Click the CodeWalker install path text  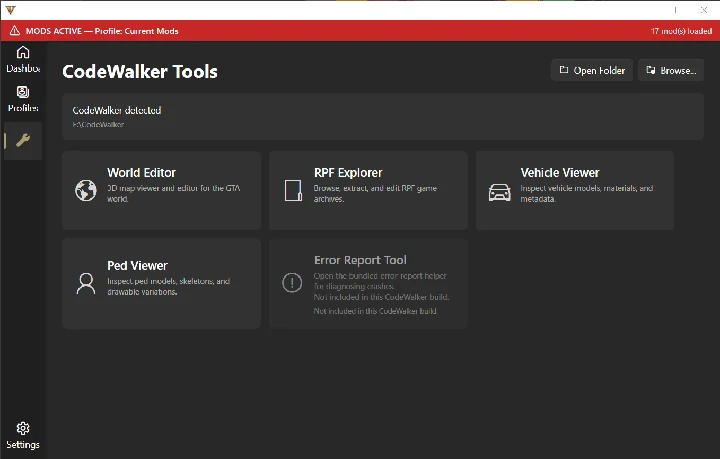[98, 124]
